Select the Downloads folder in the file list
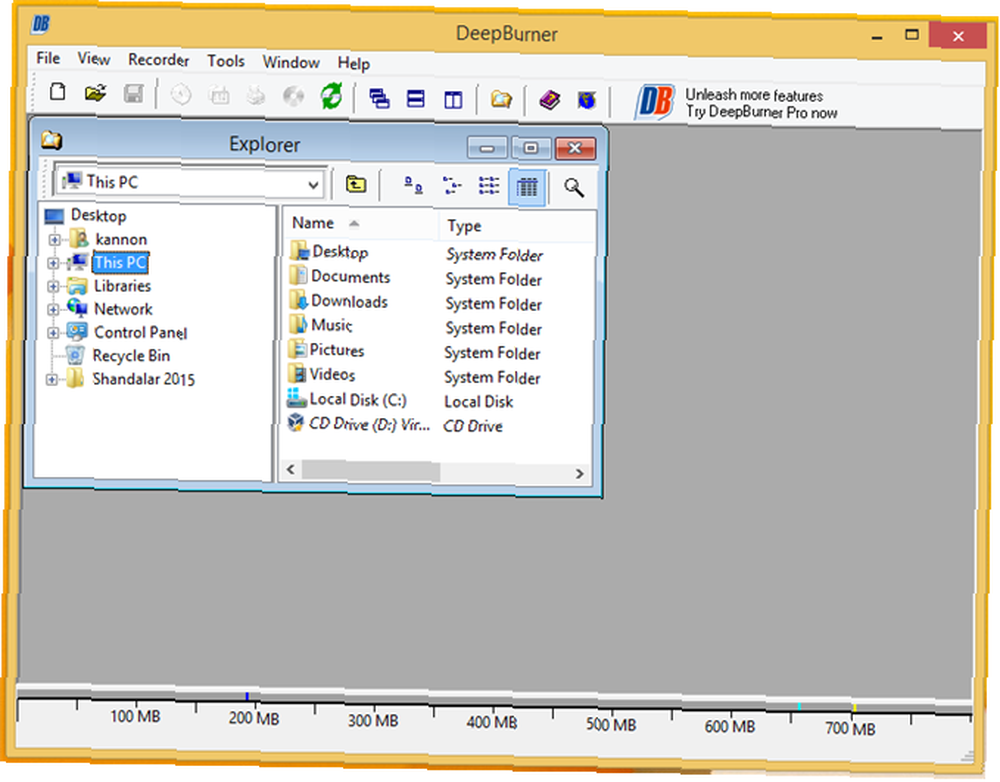The width and height of the screenshot is (1000, 782). [349, 302]
